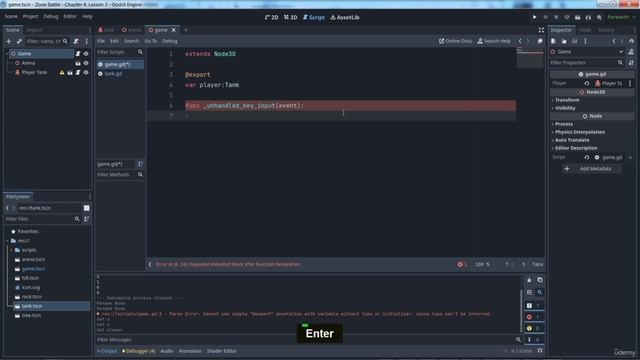Open Inspector history list icon
This screenshot has height=360, width=640.
click(631, 41)
